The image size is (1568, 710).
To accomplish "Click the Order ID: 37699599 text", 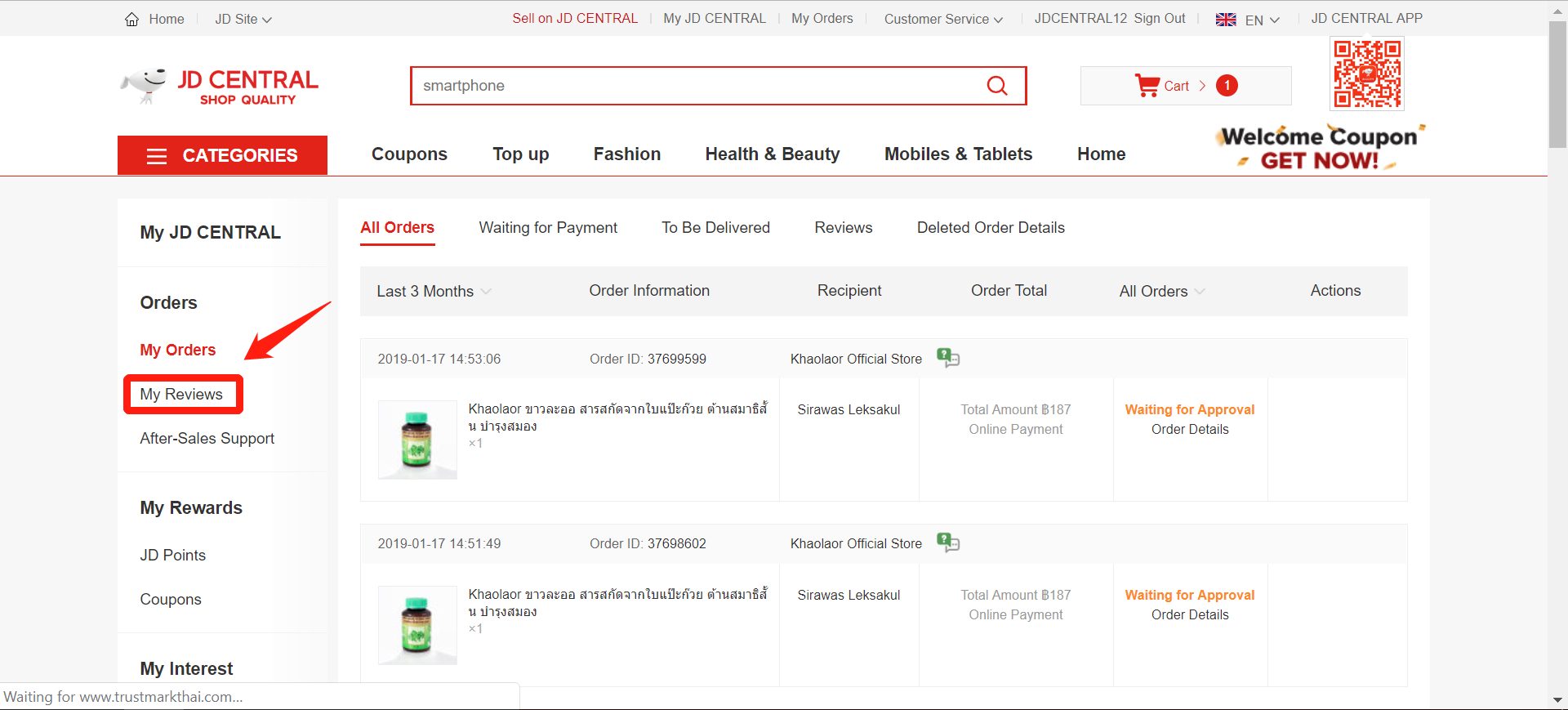I will (x=648, y=359).
